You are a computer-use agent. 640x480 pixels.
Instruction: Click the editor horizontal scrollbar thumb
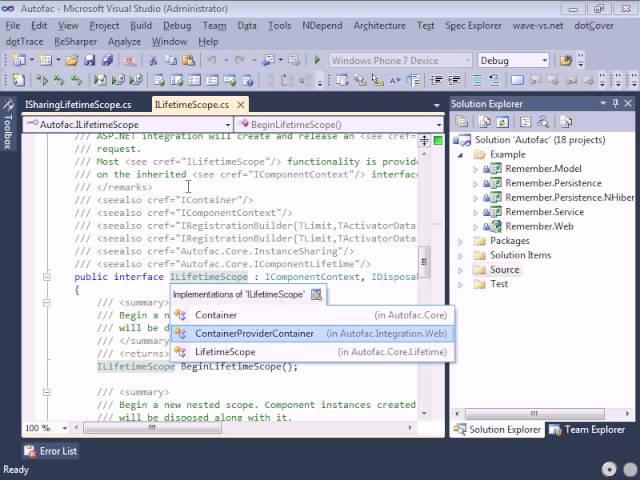[x=152, y=428]
